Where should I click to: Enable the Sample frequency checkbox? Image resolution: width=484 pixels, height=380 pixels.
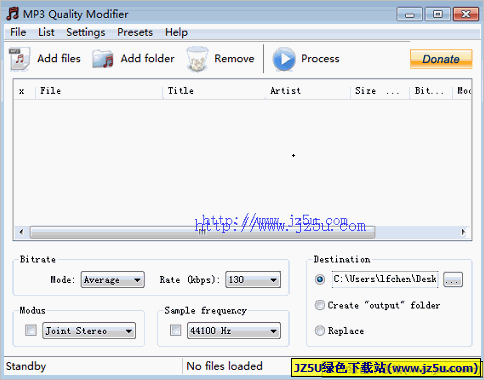(176, 330)
